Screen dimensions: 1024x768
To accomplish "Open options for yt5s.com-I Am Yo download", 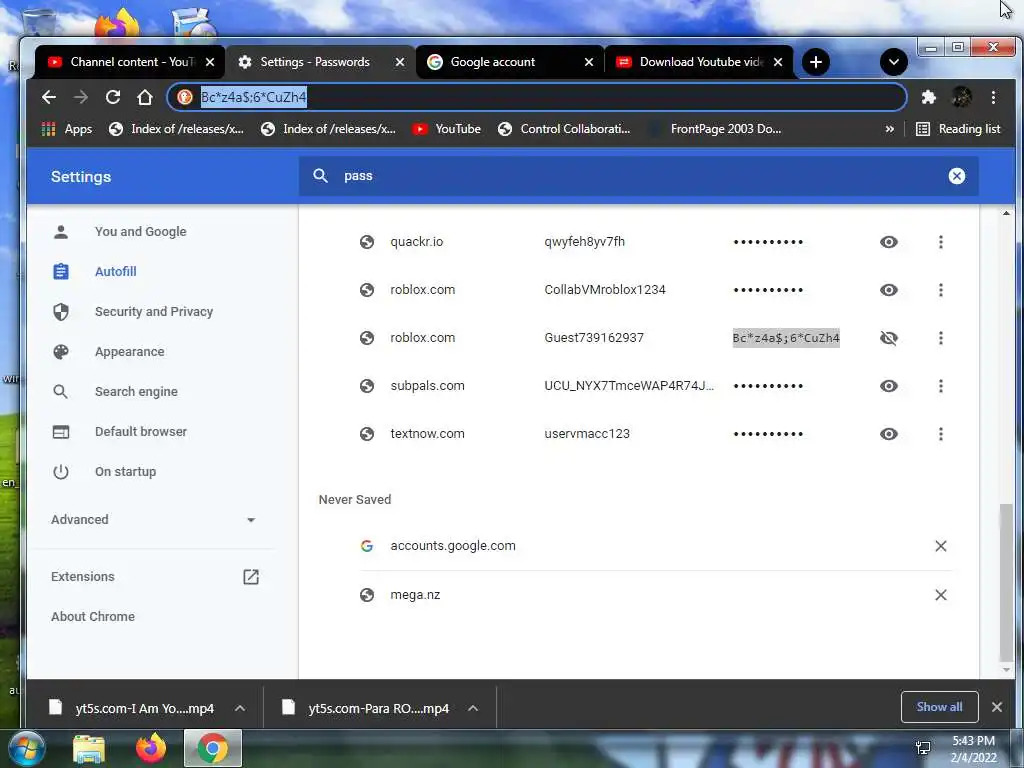I will click(240, 708).
